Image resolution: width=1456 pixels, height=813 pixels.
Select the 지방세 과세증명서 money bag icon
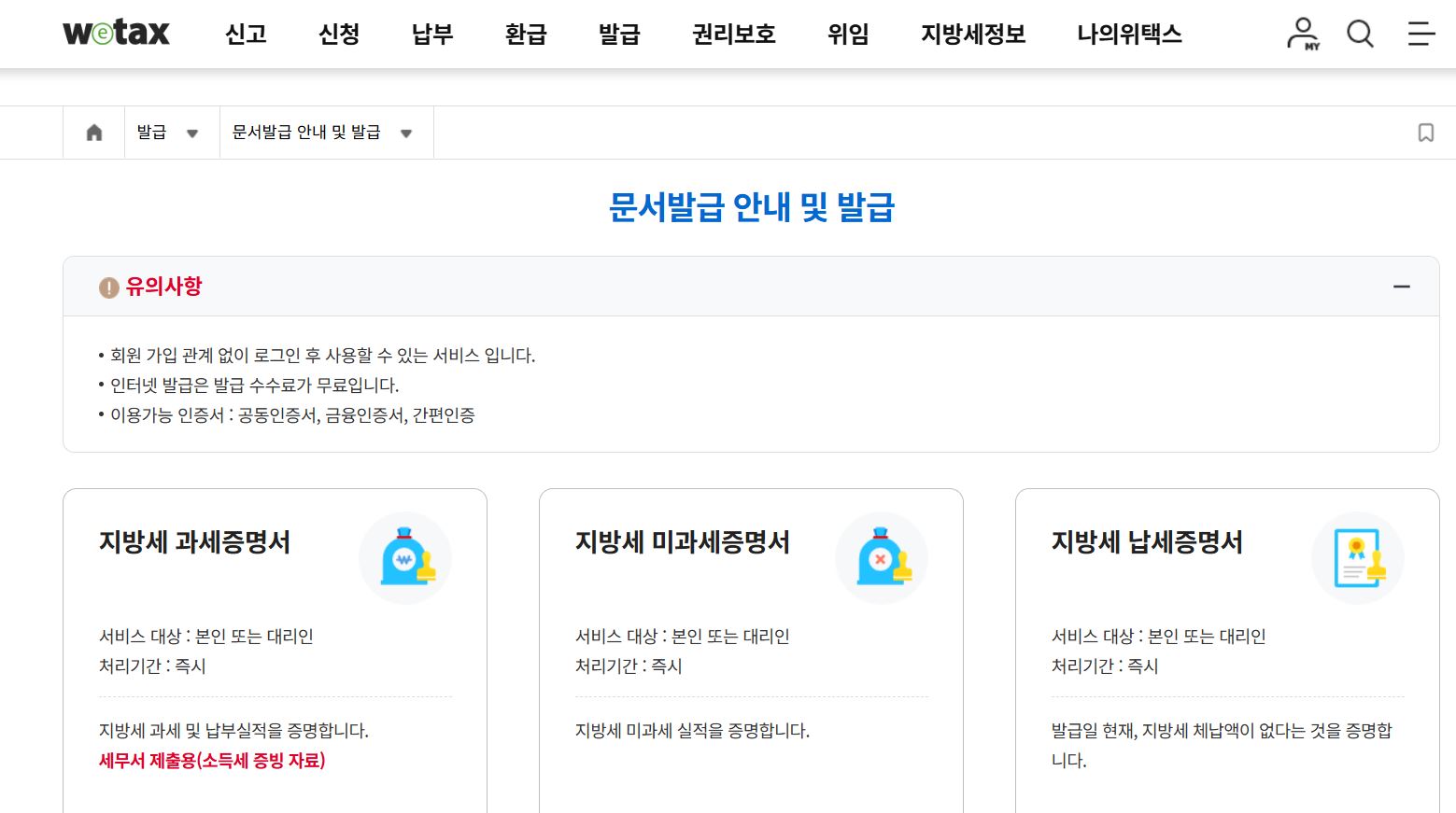[404, 557]
